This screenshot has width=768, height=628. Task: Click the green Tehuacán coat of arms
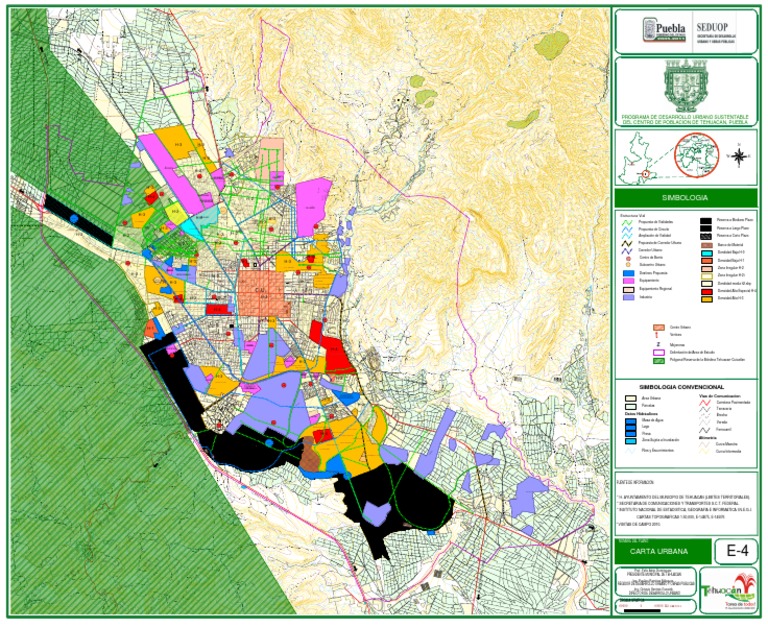686,86
